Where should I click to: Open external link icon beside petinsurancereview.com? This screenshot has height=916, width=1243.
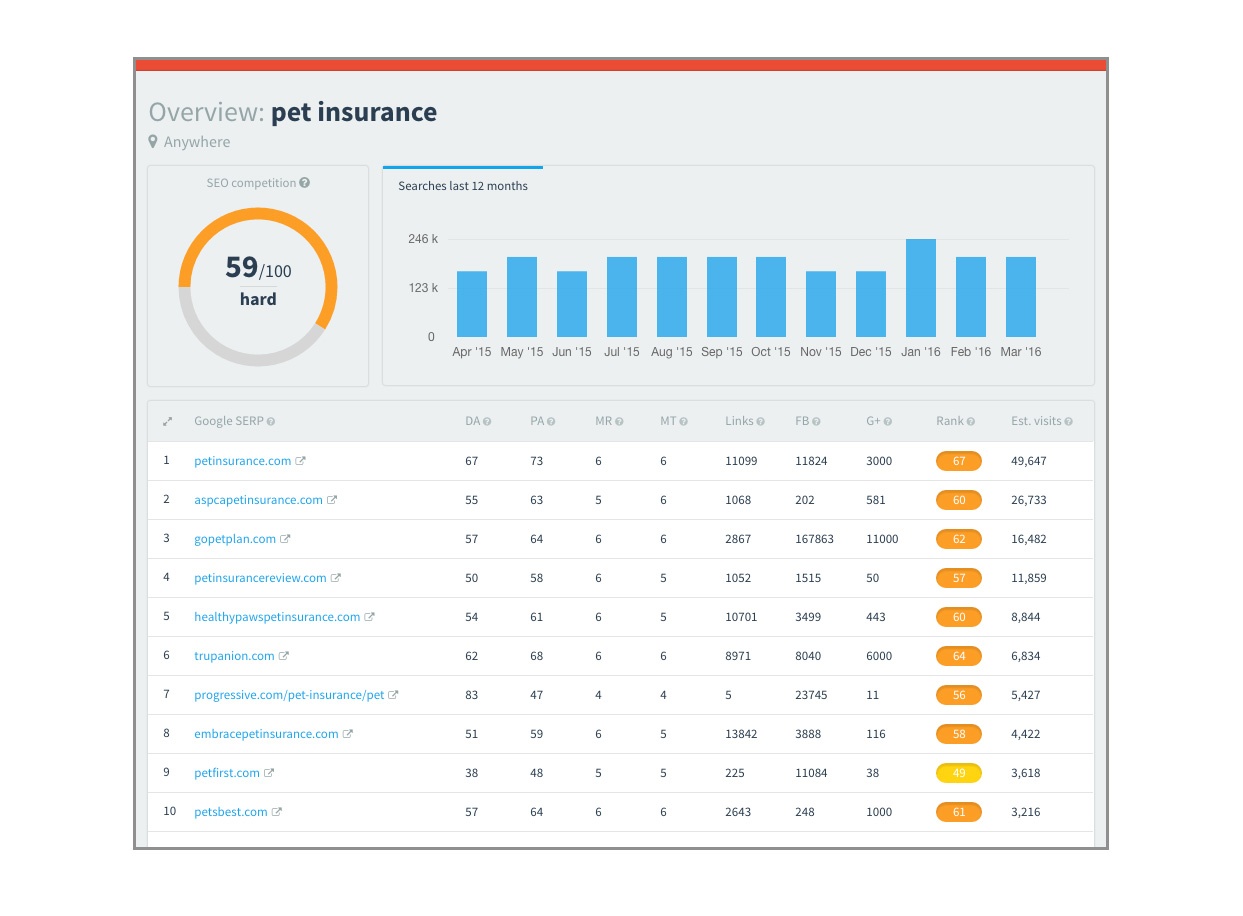click(x=336, y=578)
